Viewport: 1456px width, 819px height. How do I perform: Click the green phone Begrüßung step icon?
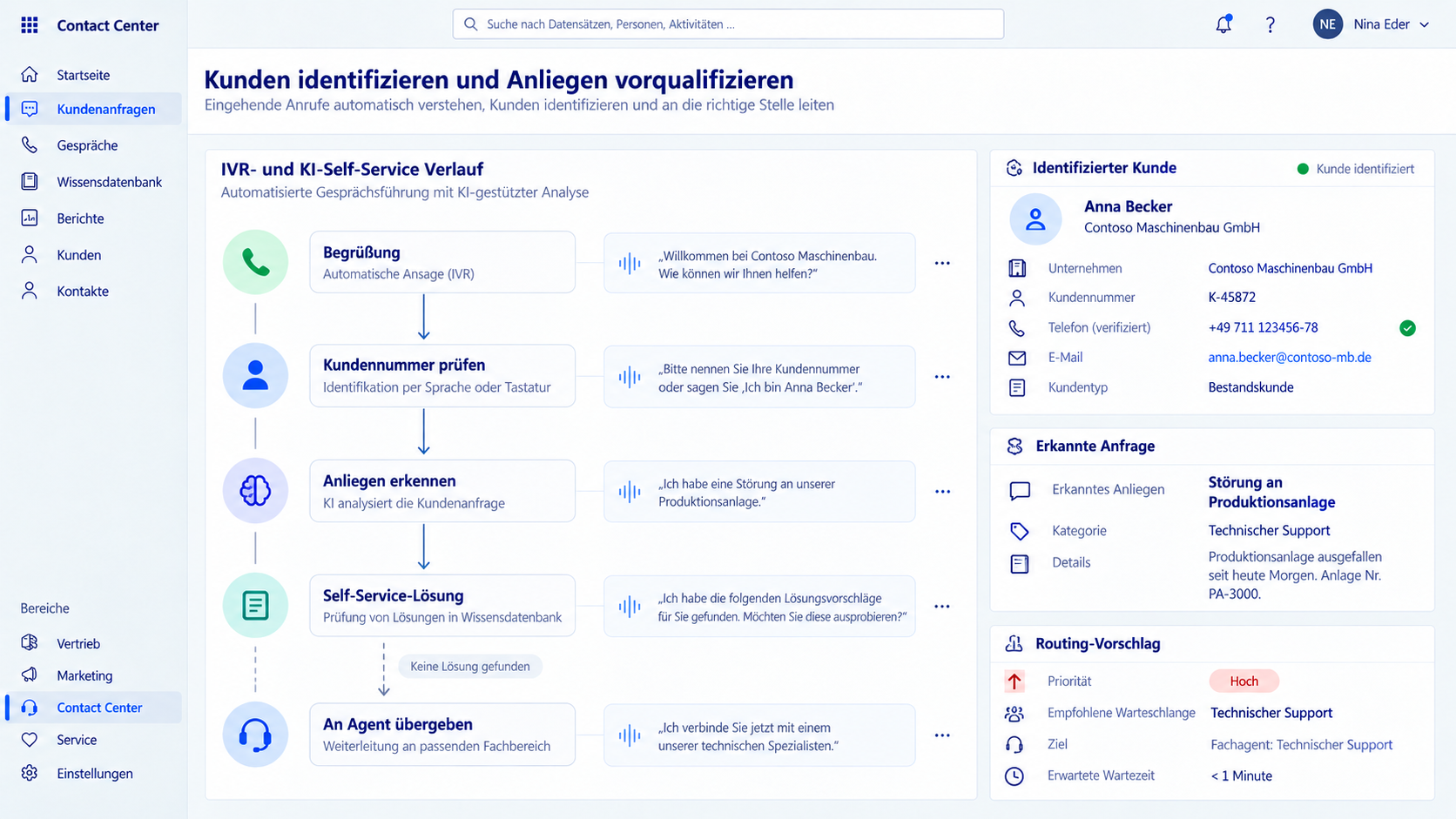(x=255, y=262)
